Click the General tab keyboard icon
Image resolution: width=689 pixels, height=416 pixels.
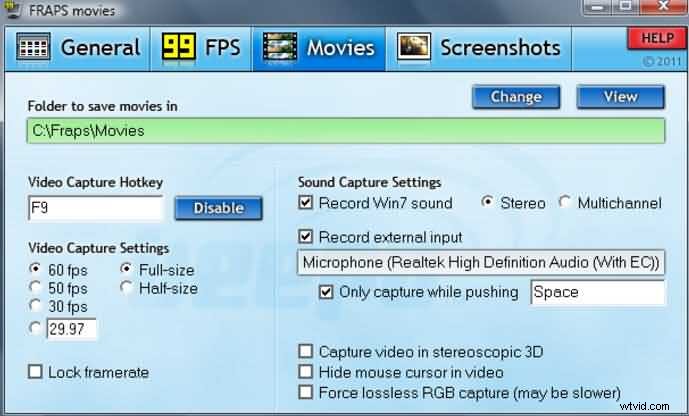[35, 47]
